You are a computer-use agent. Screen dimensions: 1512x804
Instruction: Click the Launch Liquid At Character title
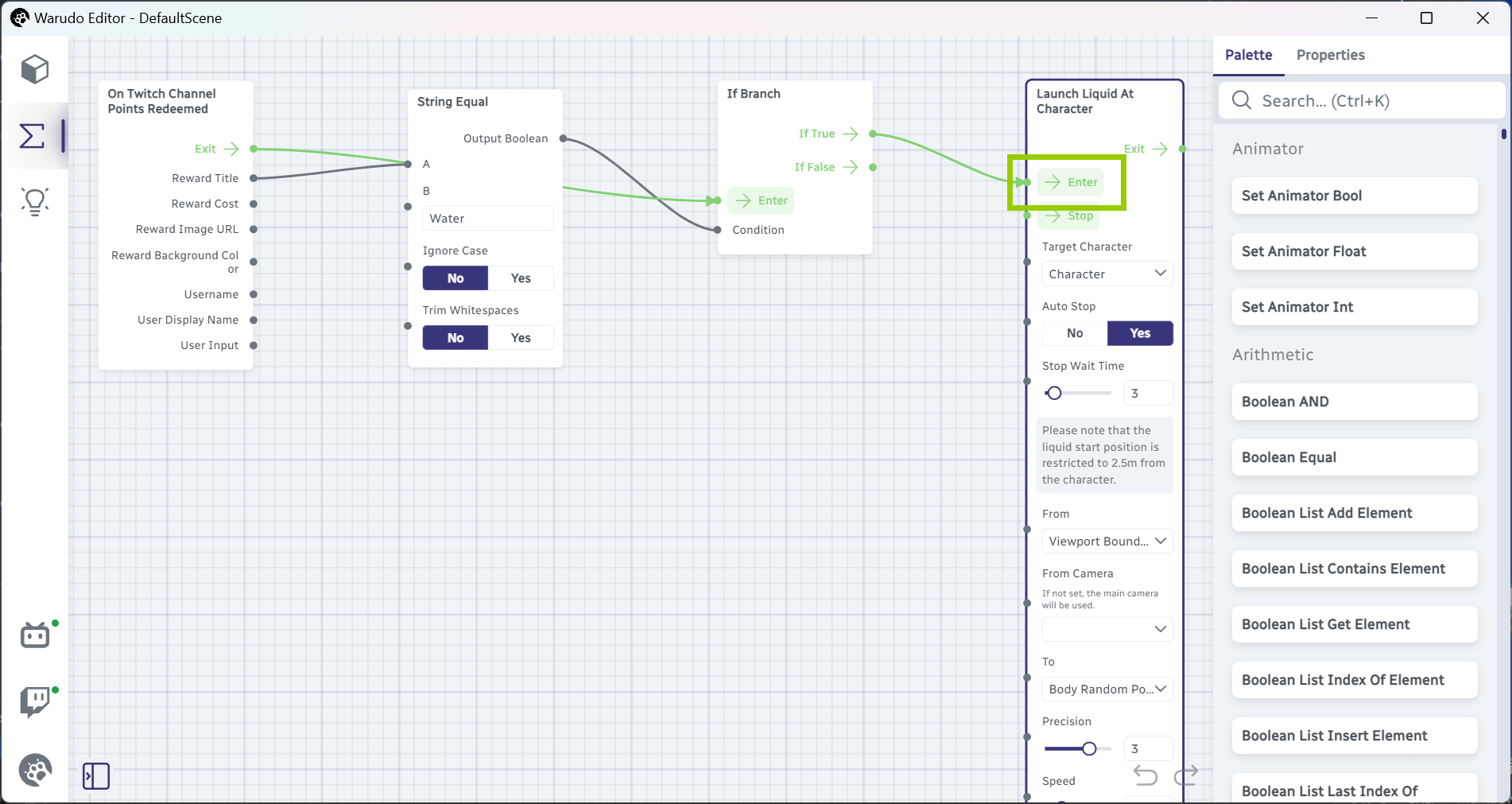(1085, 101)
